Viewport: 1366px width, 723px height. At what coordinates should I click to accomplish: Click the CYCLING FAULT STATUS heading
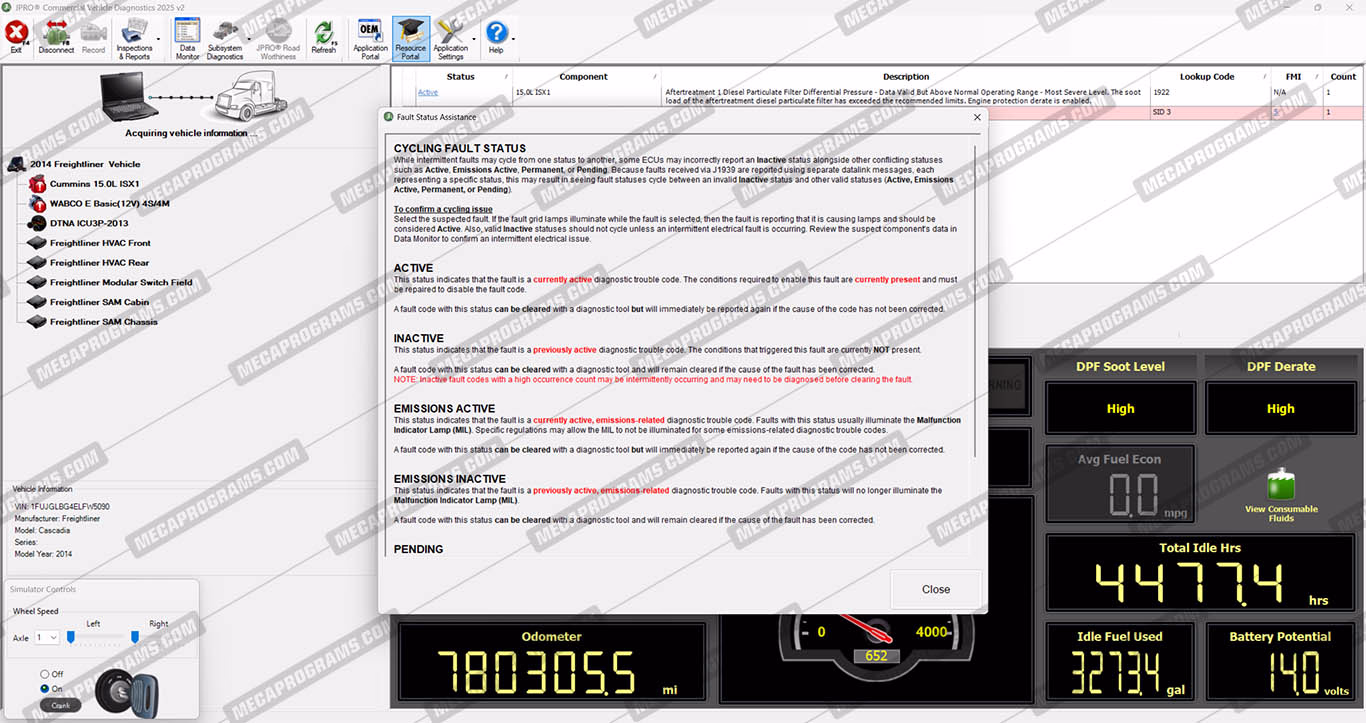click(460, 148)
